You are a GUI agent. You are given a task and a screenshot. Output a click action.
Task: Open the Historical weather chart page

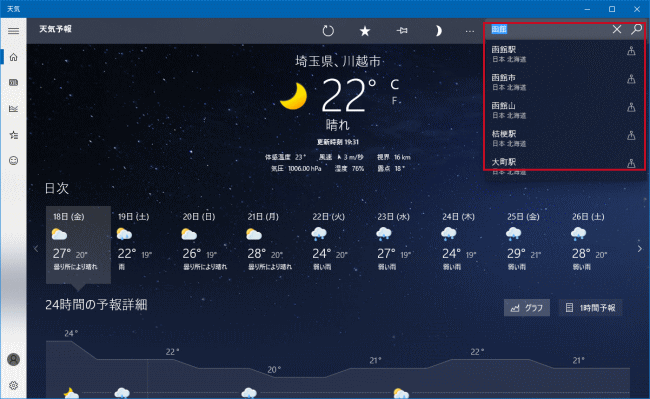point(13,109)
